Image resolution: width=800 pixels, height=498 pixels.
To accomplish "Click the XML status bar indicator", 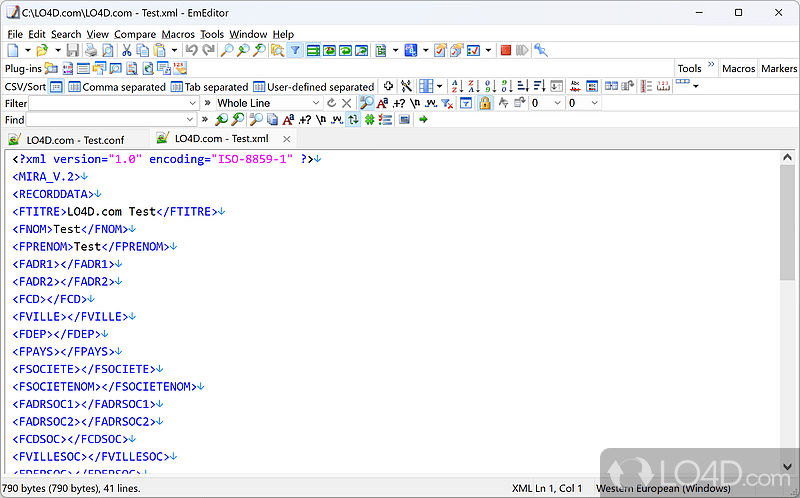I will click(521, 488).
